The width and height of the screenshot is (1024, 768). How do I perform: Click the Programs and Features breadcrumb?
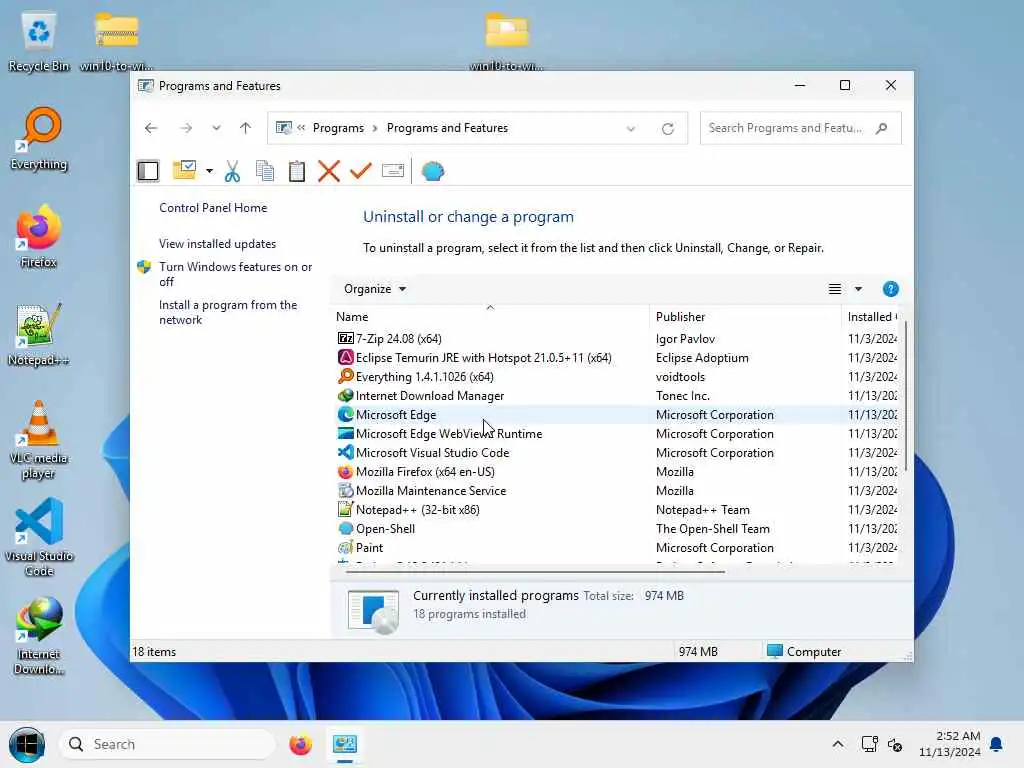coord(447,128)
